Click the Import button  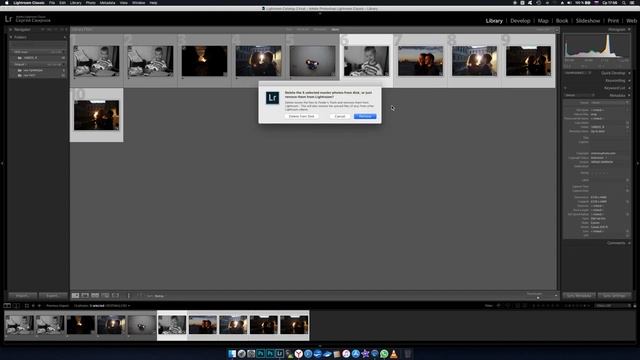(22, 296)
